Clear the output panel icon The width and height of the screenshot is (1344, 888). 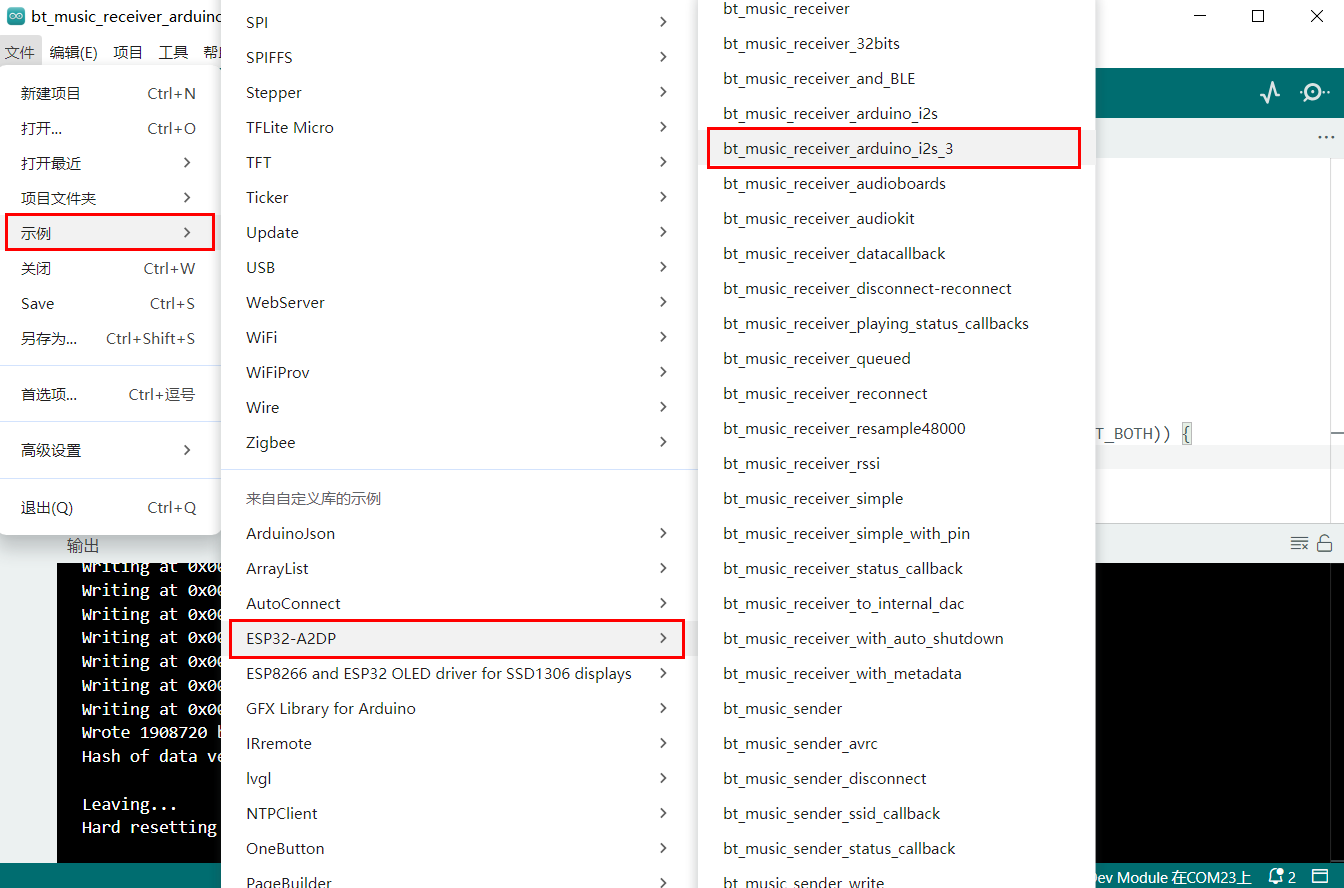[1299, 543]
